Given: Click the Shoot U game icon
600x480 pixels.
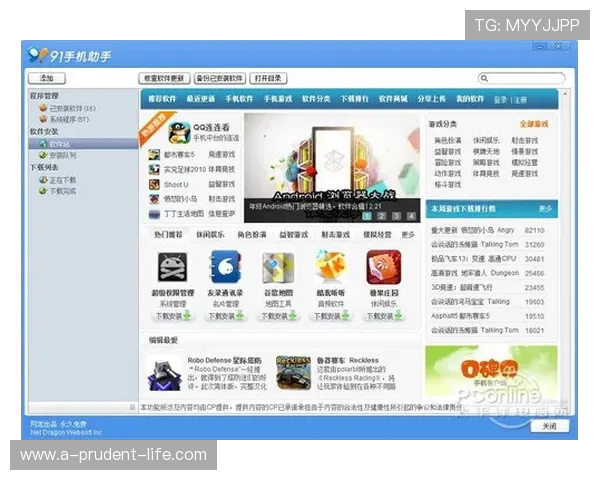Looking at the screenshot, I should coord(155,184).
